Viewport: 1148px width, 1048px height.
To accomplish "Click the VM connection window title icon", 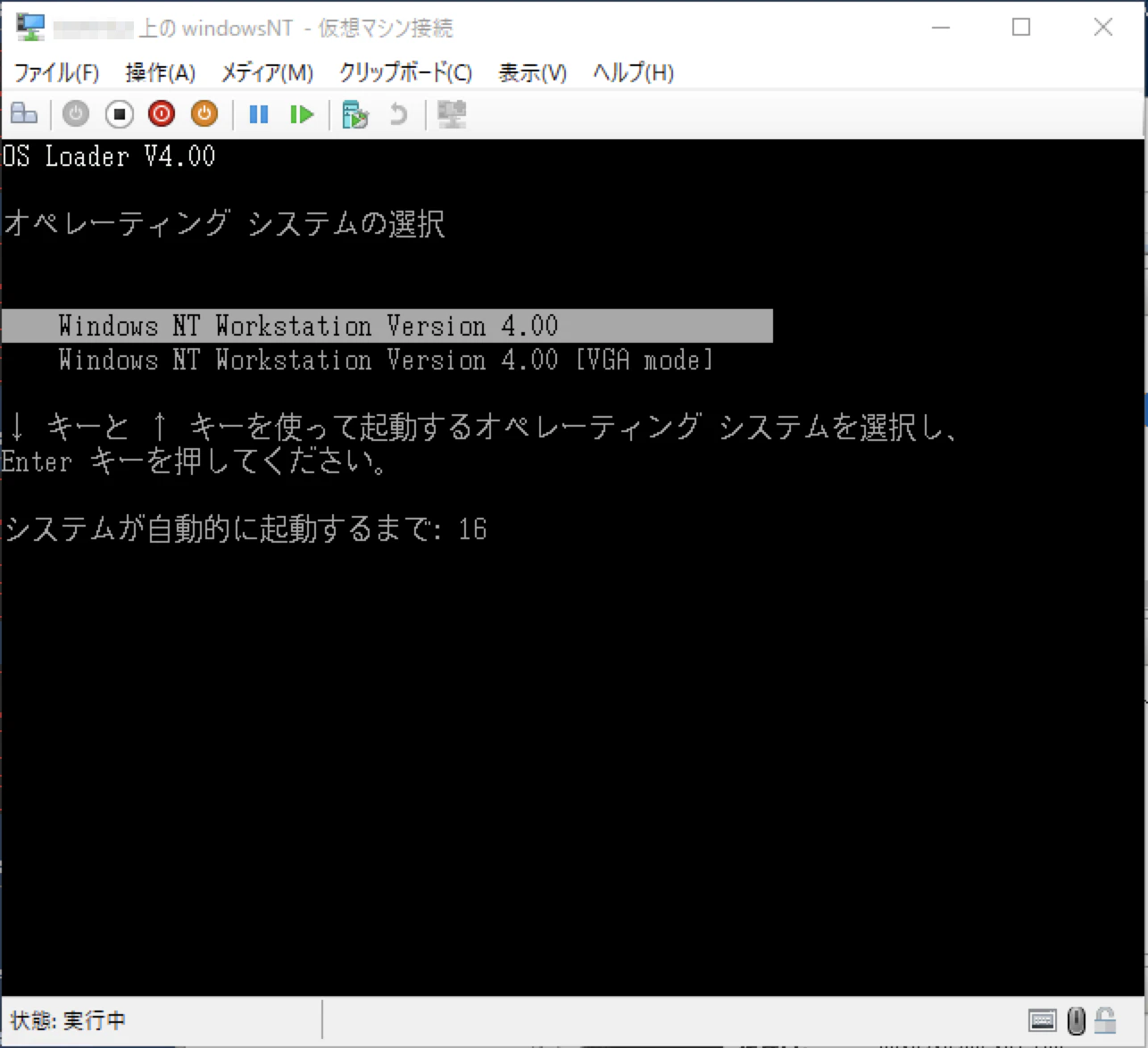I will coord(31,28).
